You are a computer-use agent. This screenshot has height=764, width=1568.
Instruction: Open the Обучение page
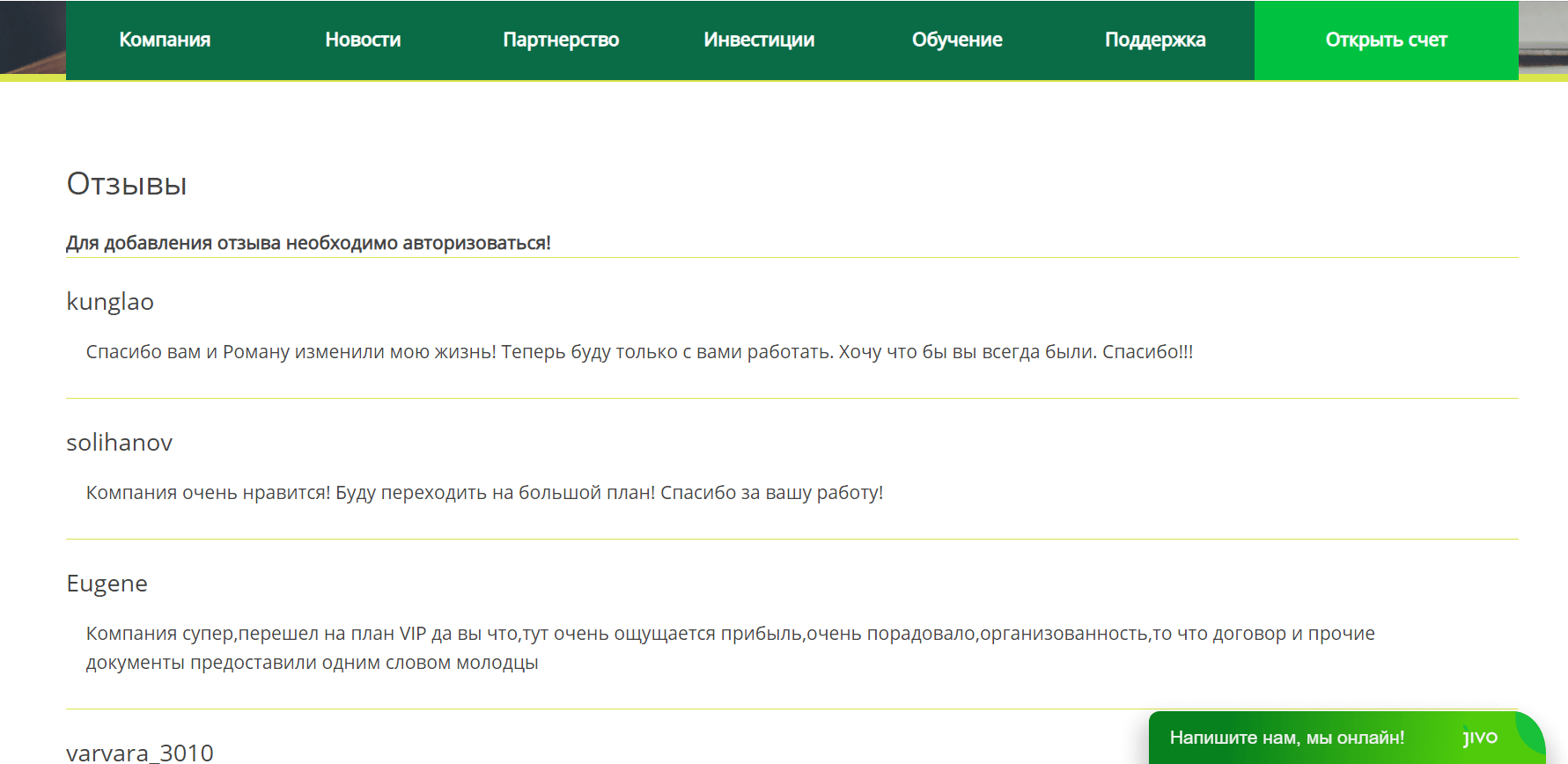tap(957, 40)
